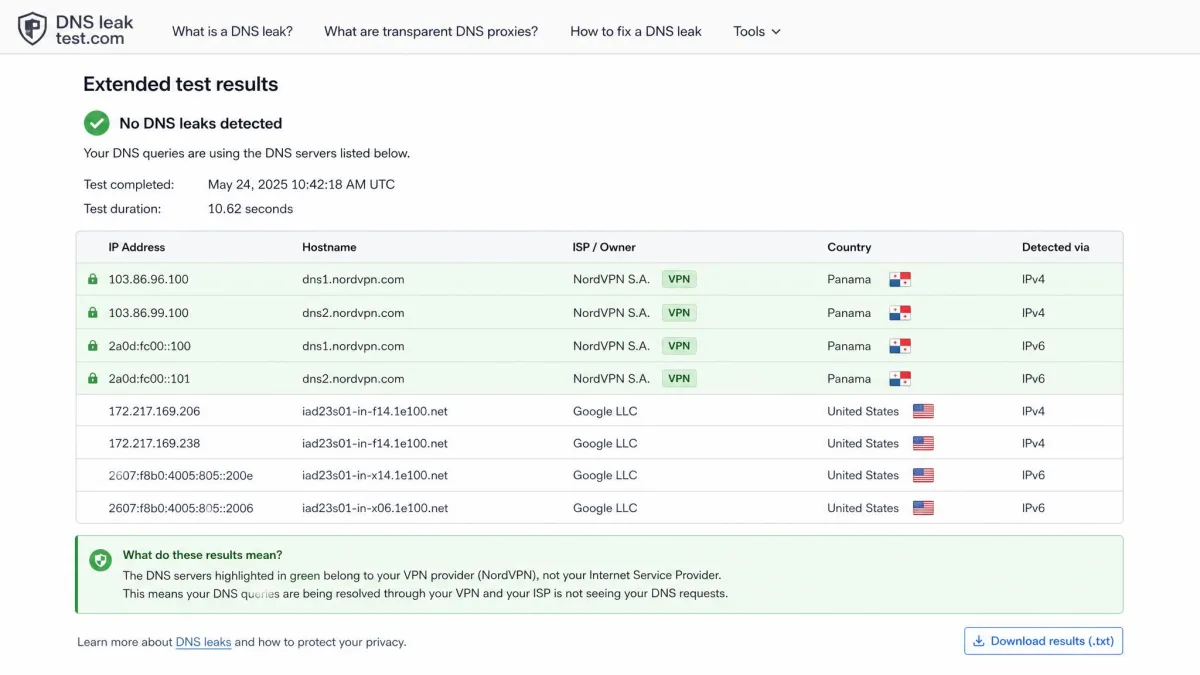Click the lock icon beside 2a0d:fc00::101
1200x675 pixels.
click(x=93, y=379)
